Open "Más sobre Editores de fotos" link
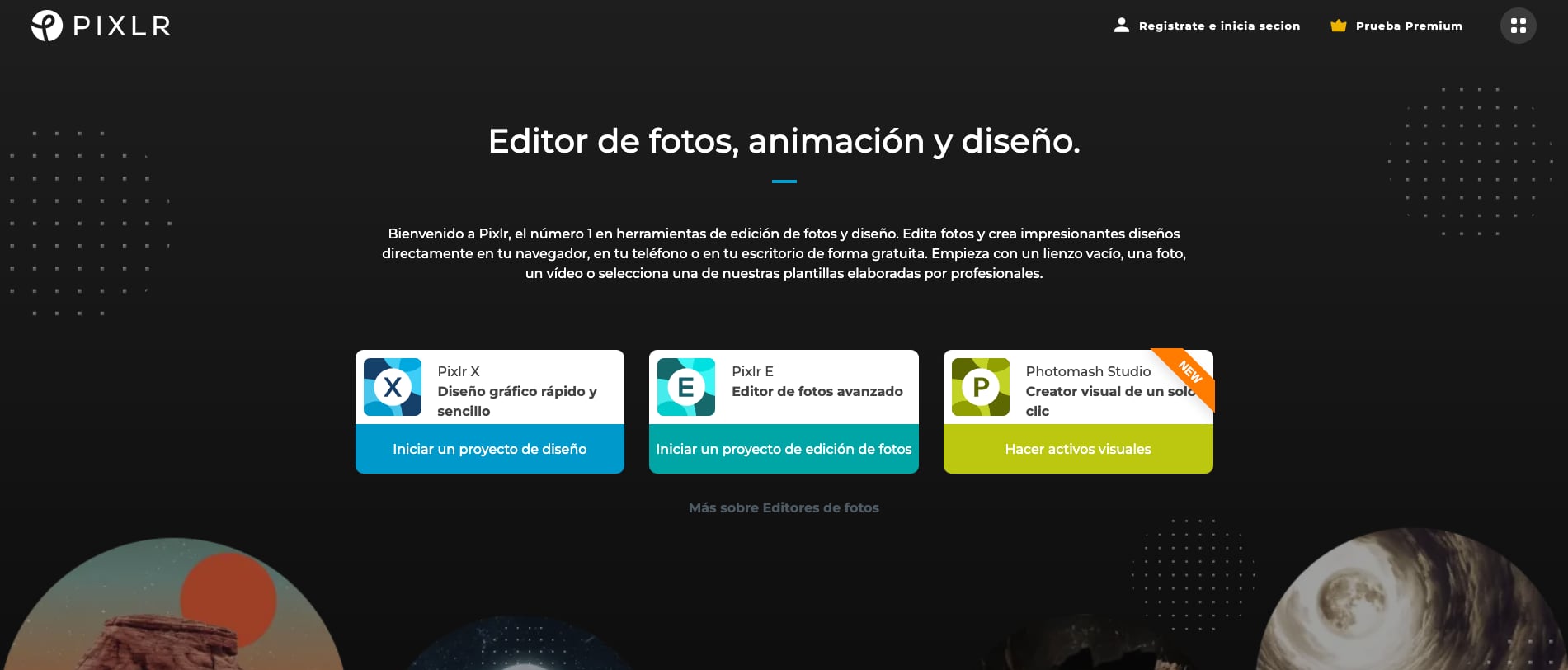Viewport: 1568px width, 670px height. pos(784,508)
